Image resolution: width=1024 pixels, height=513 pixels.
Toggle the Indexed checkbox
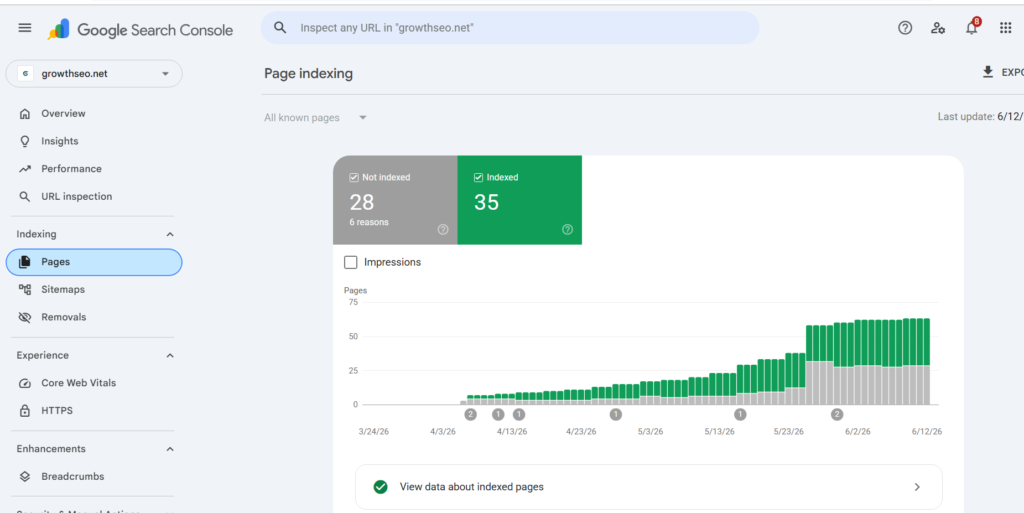pos(478,177)
